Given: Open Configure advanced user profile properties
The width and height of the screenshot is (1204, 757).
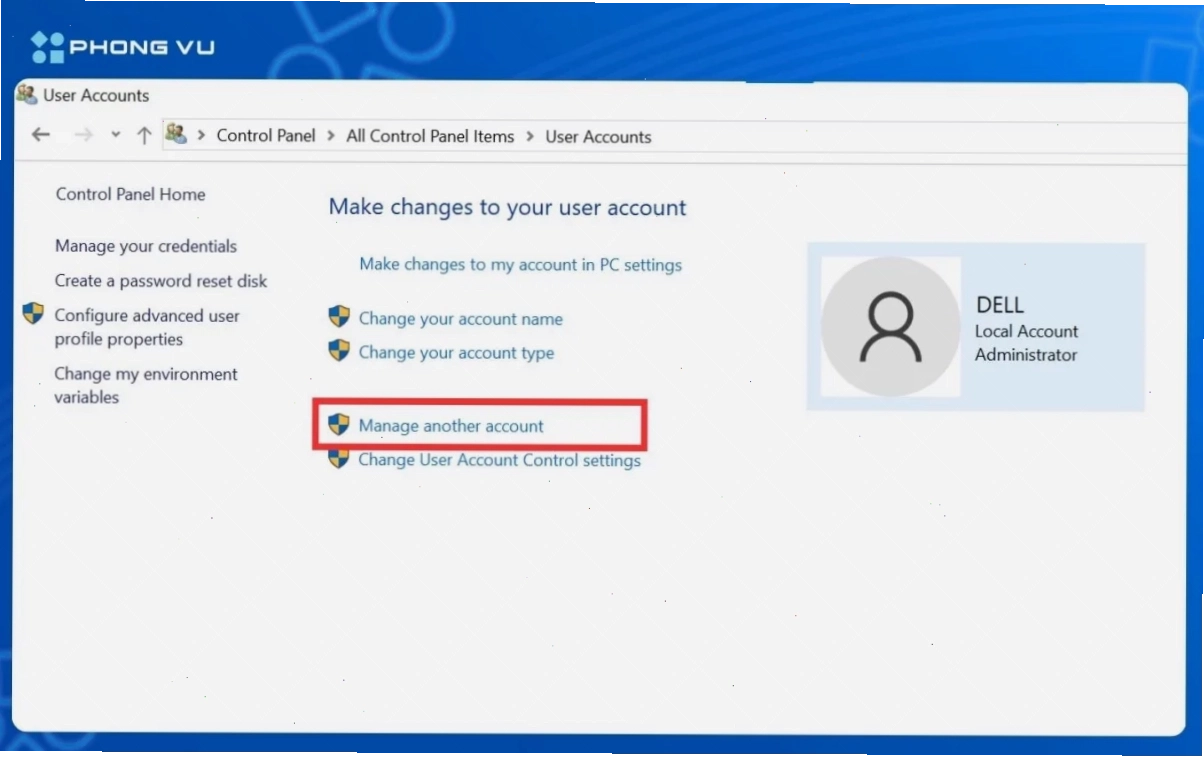Looking at the screenshot, I should (x=147, y=327).
